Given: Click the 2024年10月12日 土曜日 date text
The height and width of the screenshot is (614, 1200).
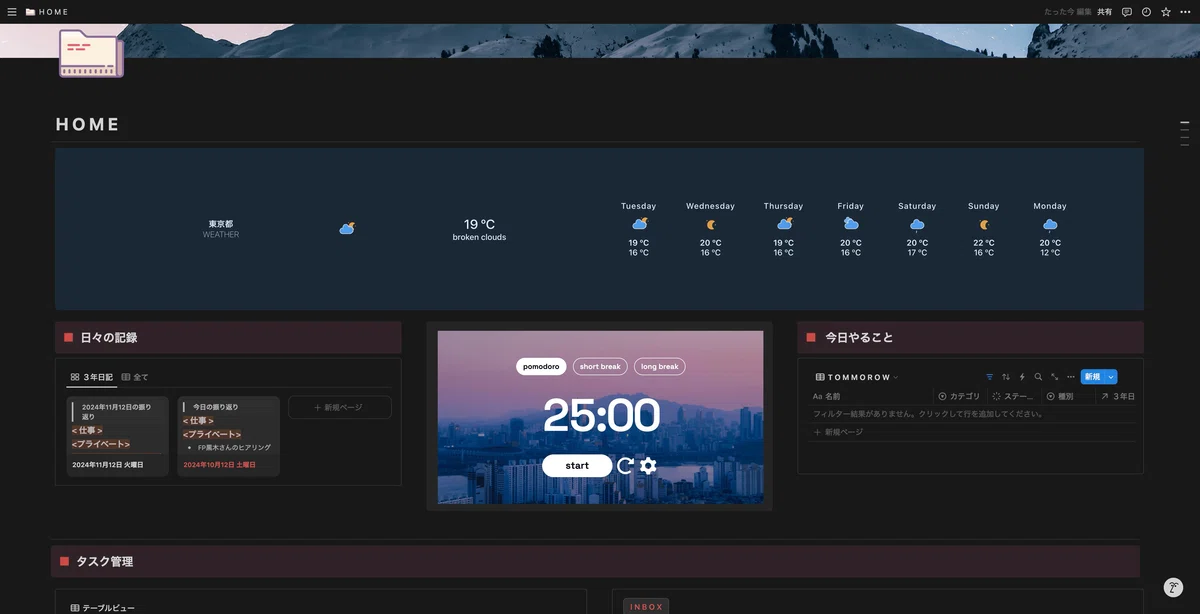Looking at the screenshot, I should (x=218, y=465).
